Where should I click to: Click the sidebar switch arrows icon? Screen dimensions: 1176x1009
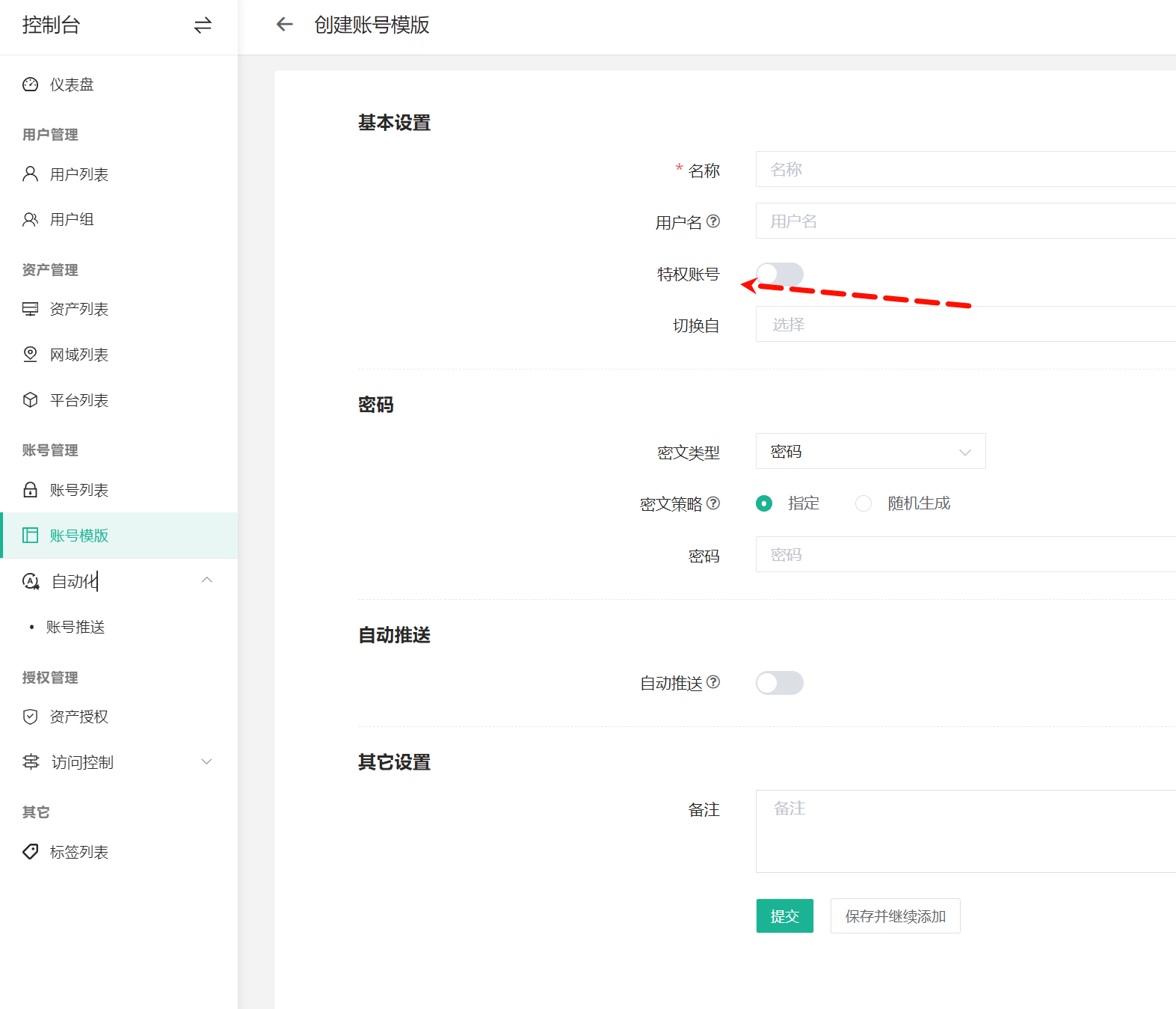pyautogui.click(x=203, y=25)
